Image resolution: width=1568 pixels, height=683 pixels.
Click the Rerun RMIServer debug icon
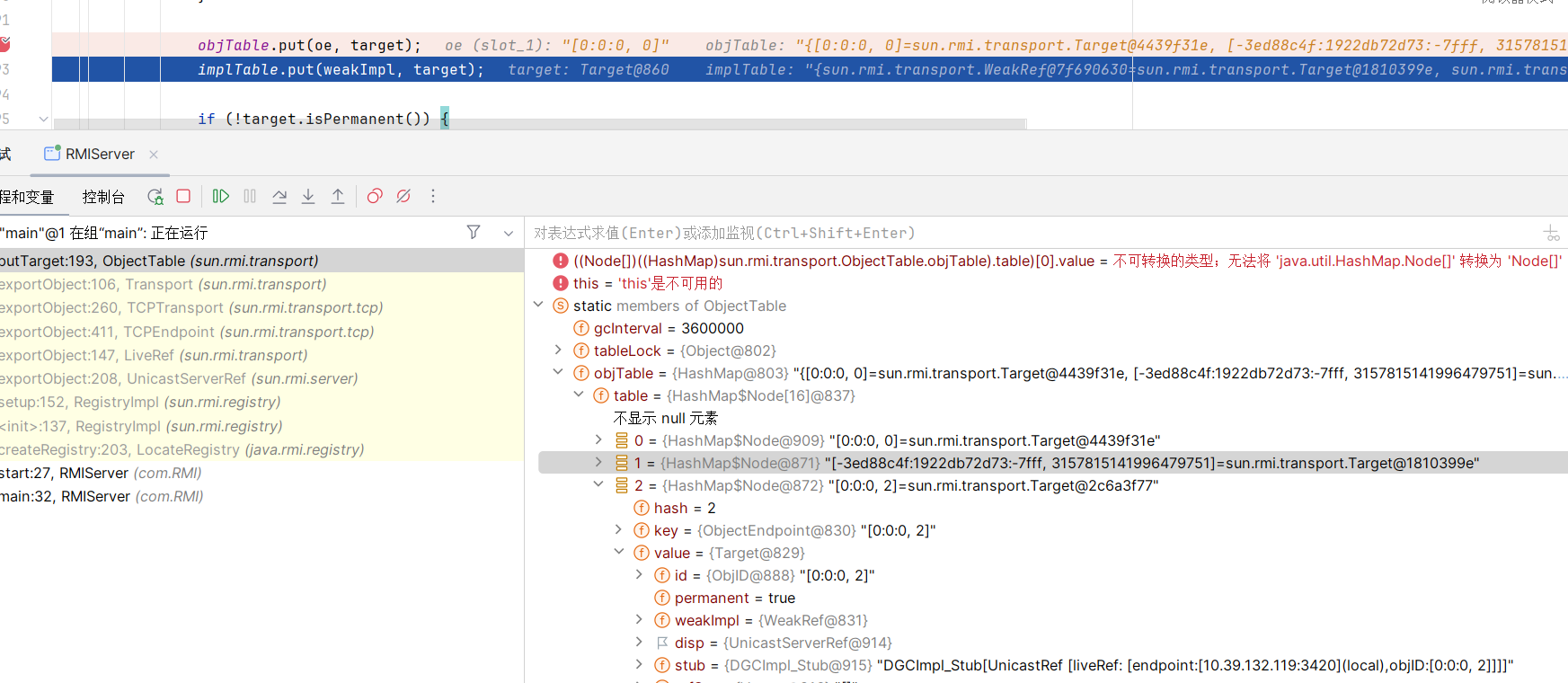click(155, 196)
